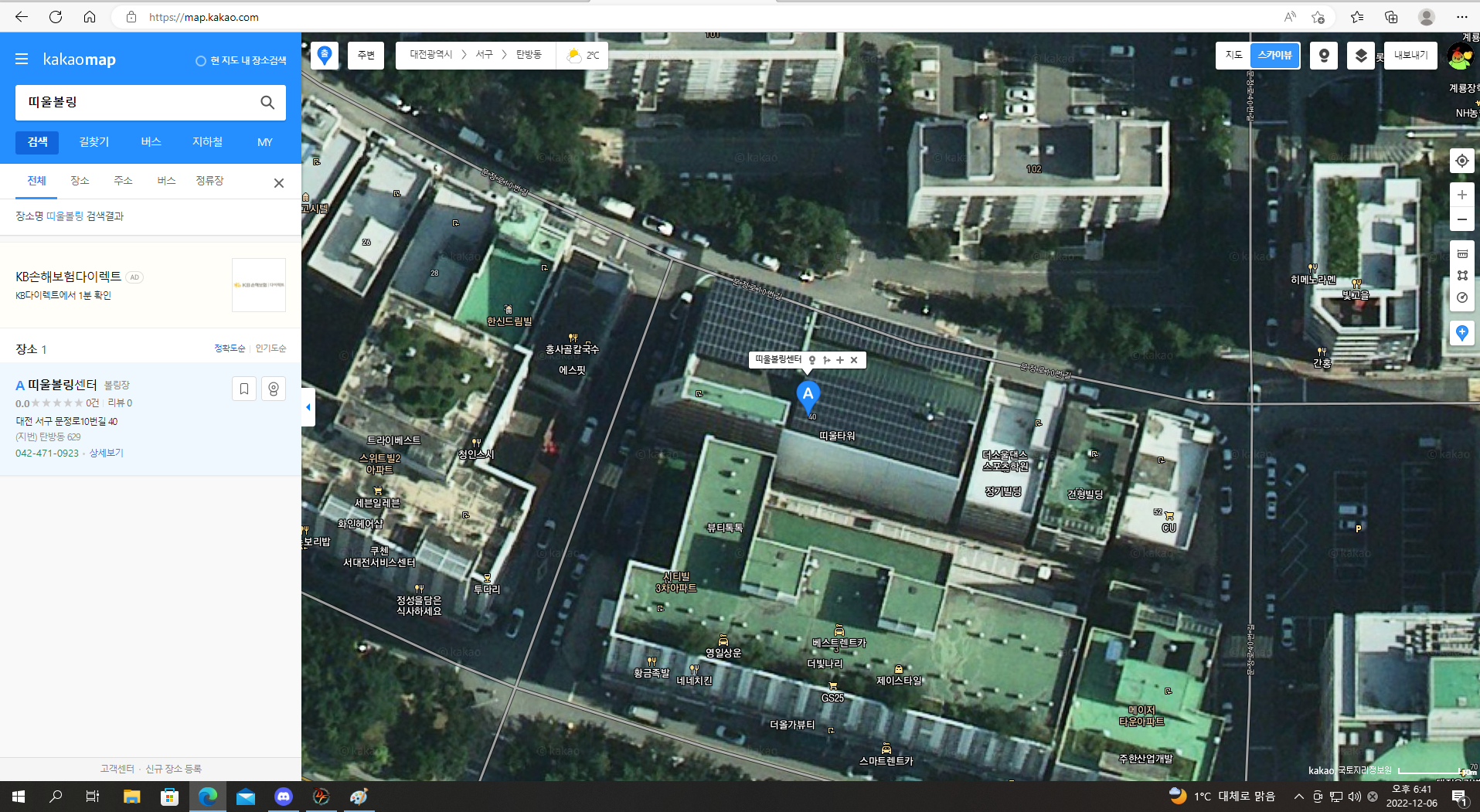Toggle the 스카이뷰 satellite view
1480x812 pixels.
click(1274, 56)
